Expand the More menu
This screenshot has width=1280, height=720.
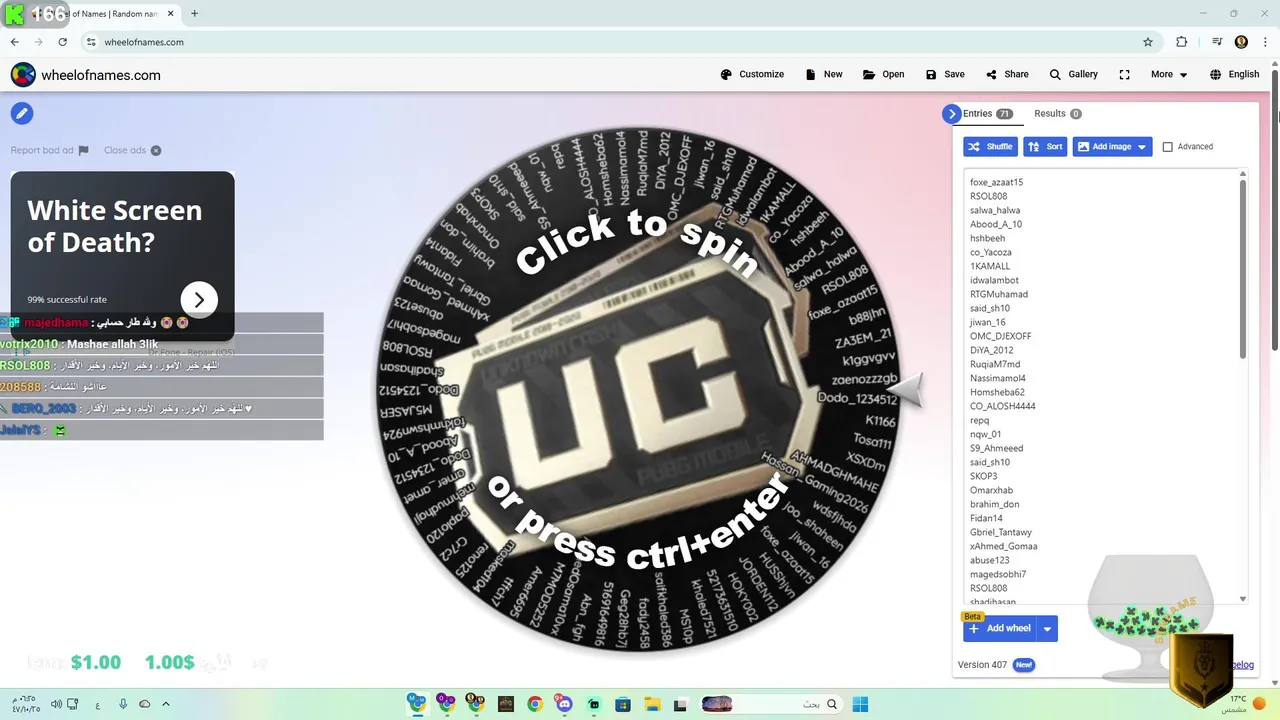[1169, 74]
